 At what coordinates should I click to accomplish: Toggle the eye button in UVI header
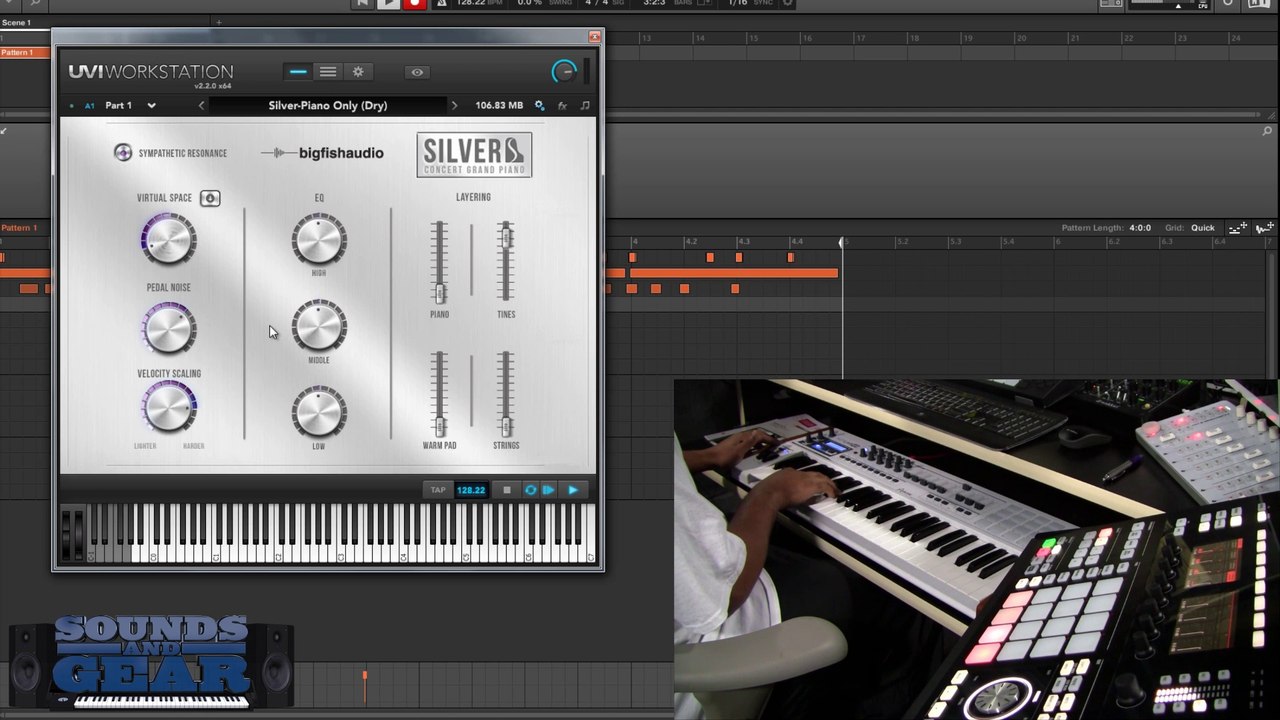coord(417,72)
